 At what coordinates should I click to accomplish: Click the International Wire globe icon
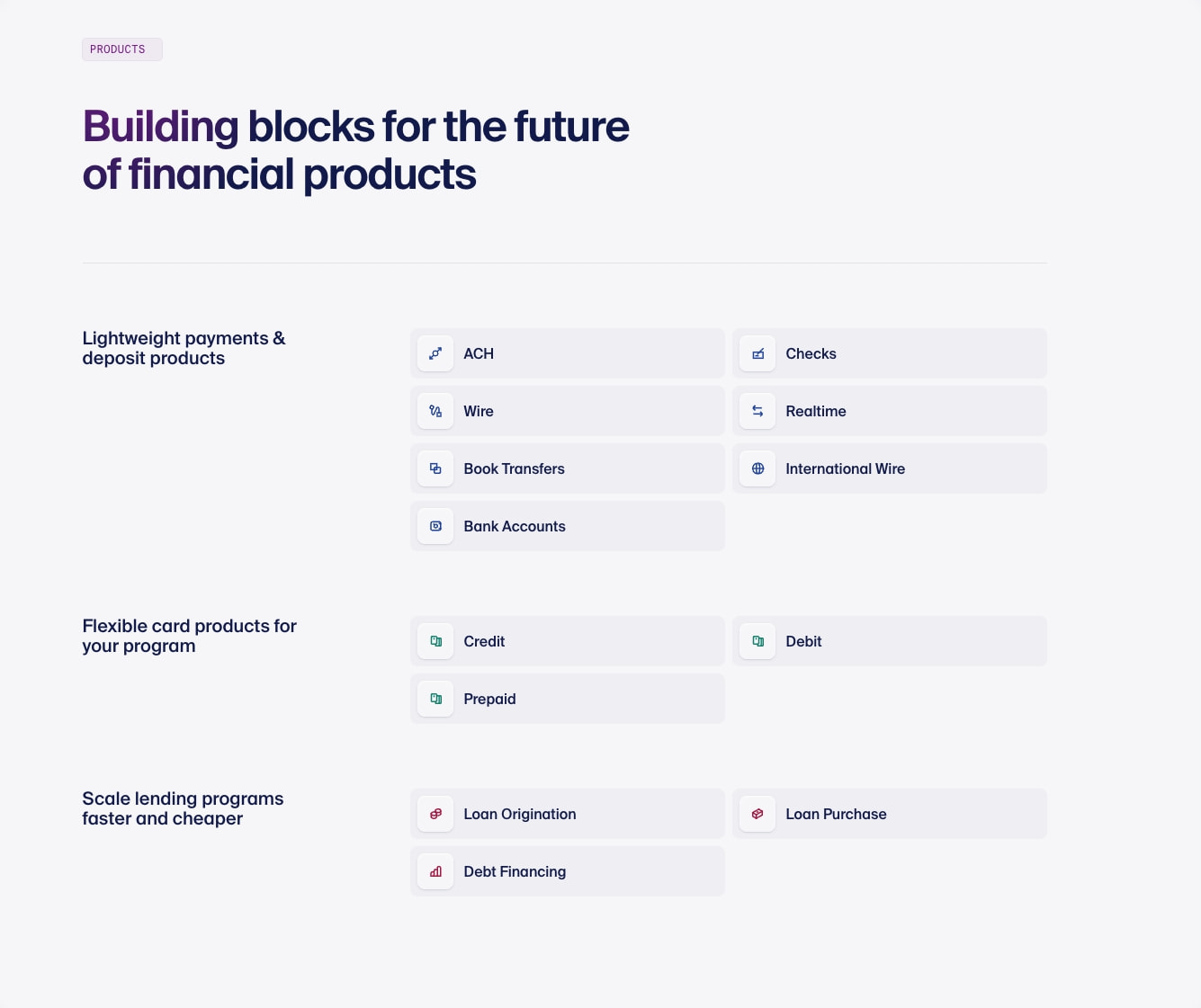(757, 468)
